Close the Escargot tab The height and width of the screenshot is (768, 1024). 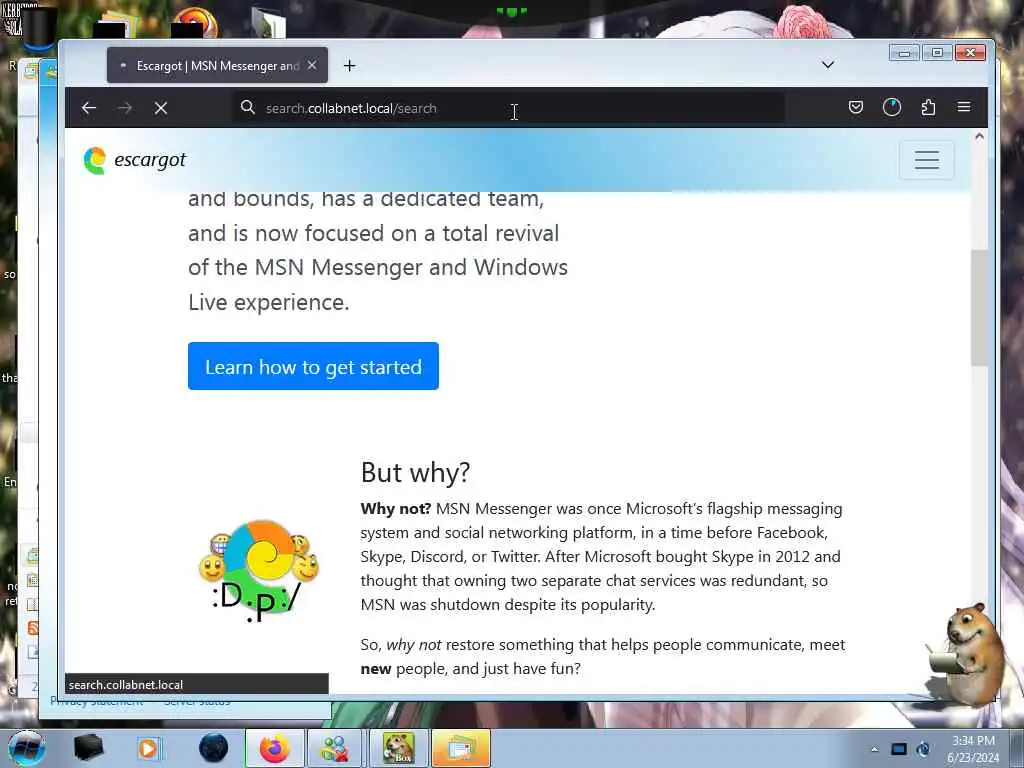(312, 65)
